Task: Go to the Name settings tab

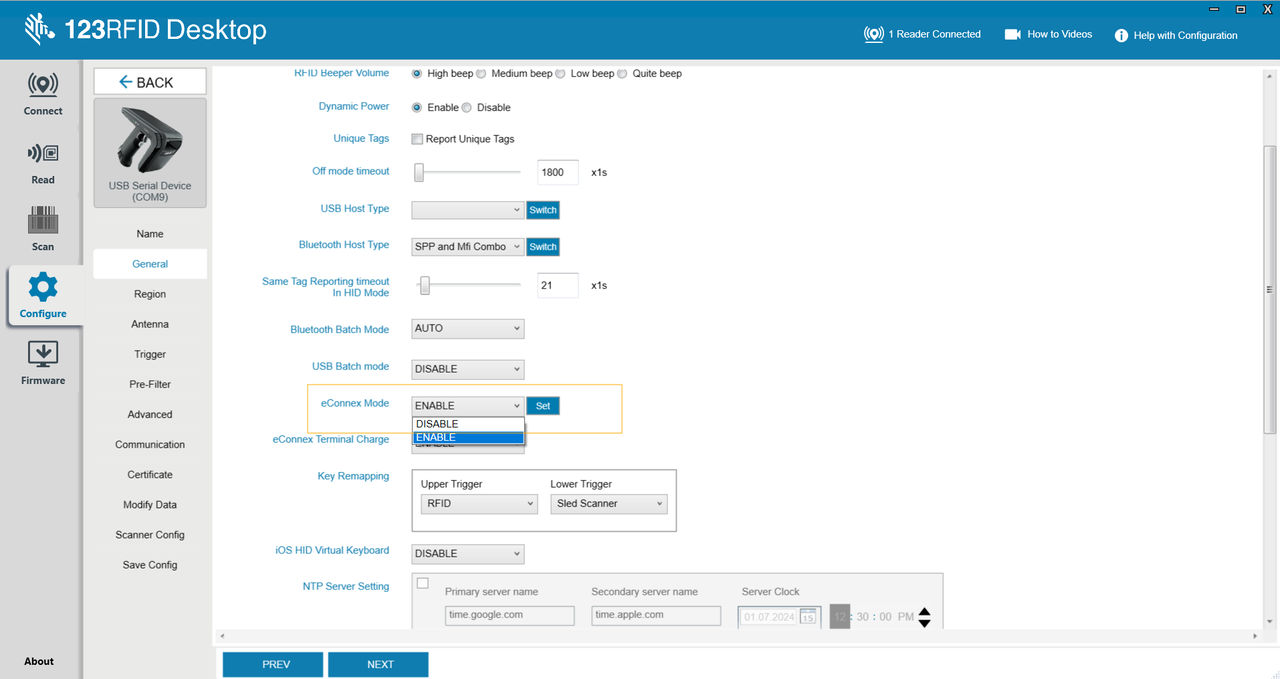Action: pos(150,234)
